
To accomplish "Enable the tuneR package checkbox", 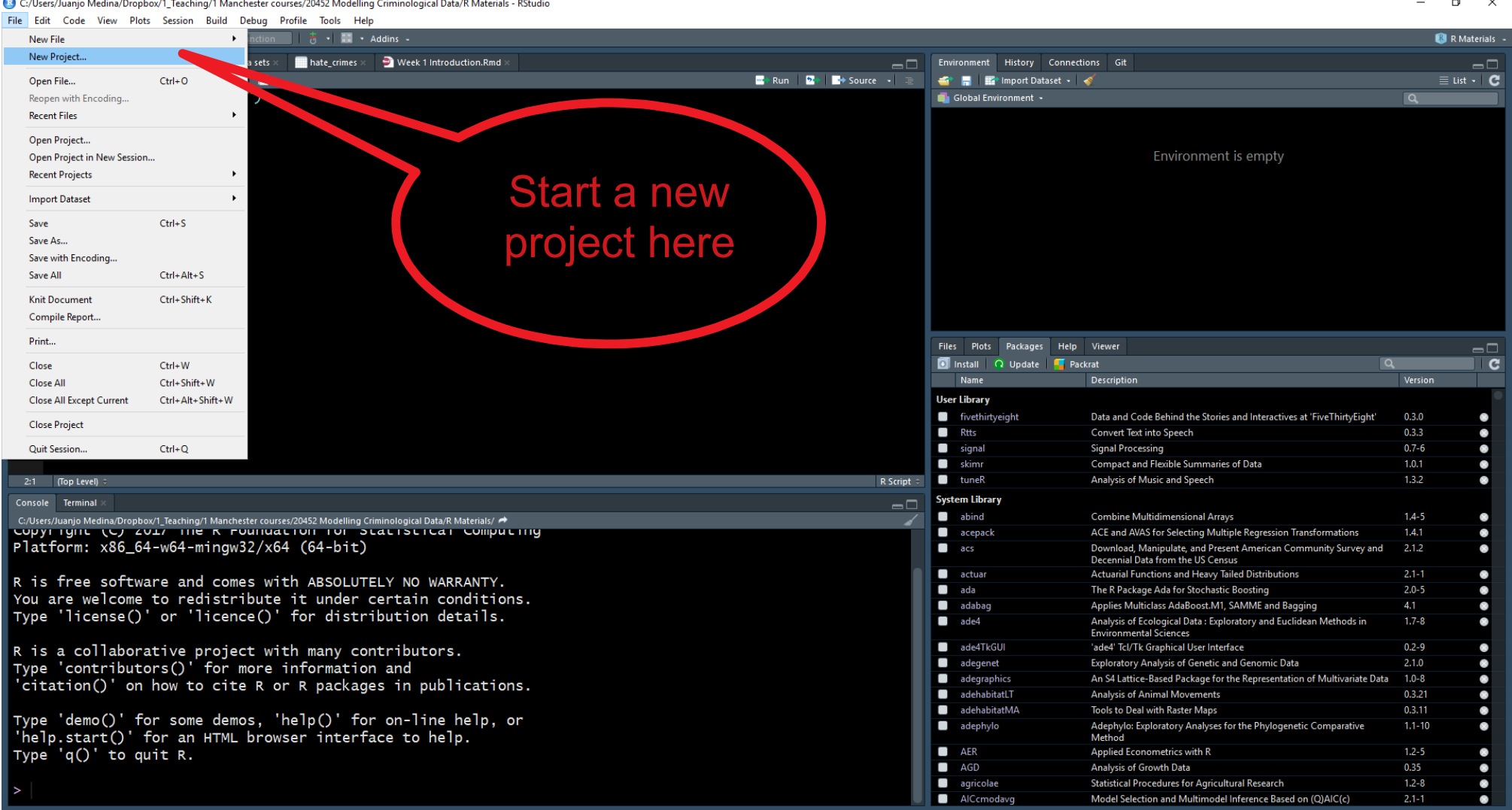I will tap(943, 480).
